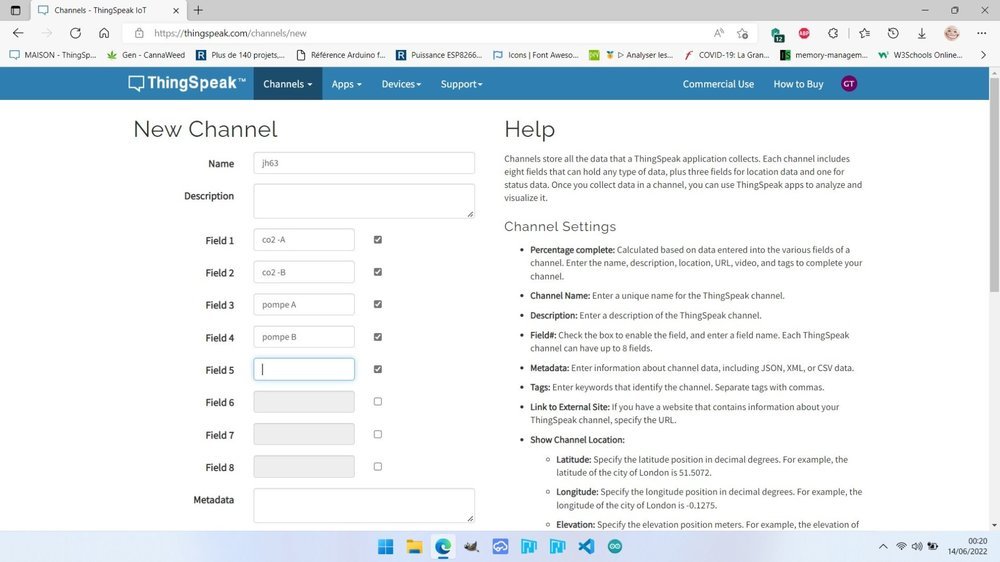1000x562 pixels.
Task: Open File Explorer from taskbar
Action: (415, 547)
